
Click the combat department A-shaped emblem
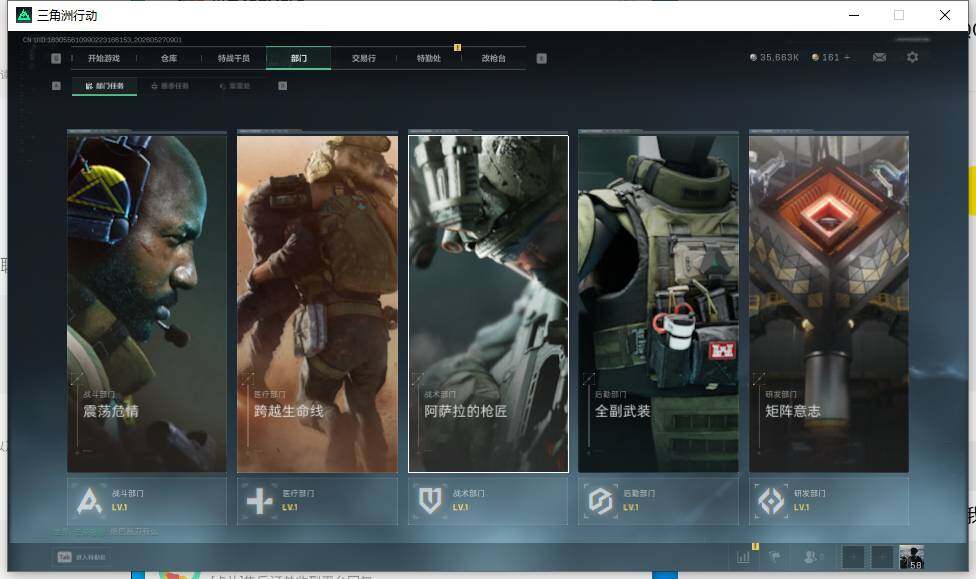(89, 501)
